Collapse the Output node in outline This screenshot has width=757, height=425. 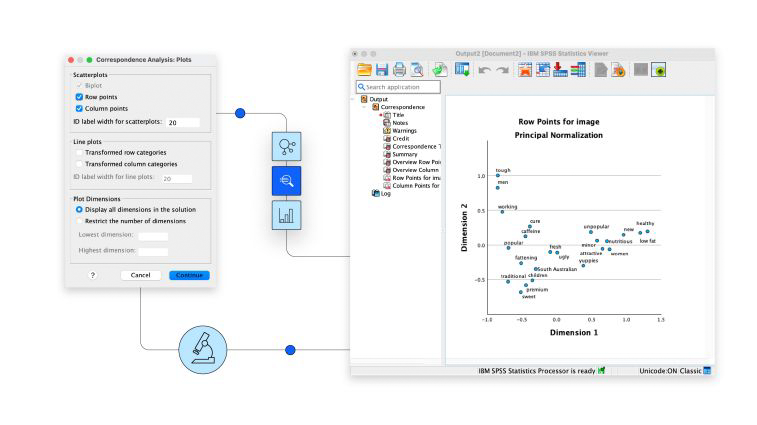click(x=354, y=99)
